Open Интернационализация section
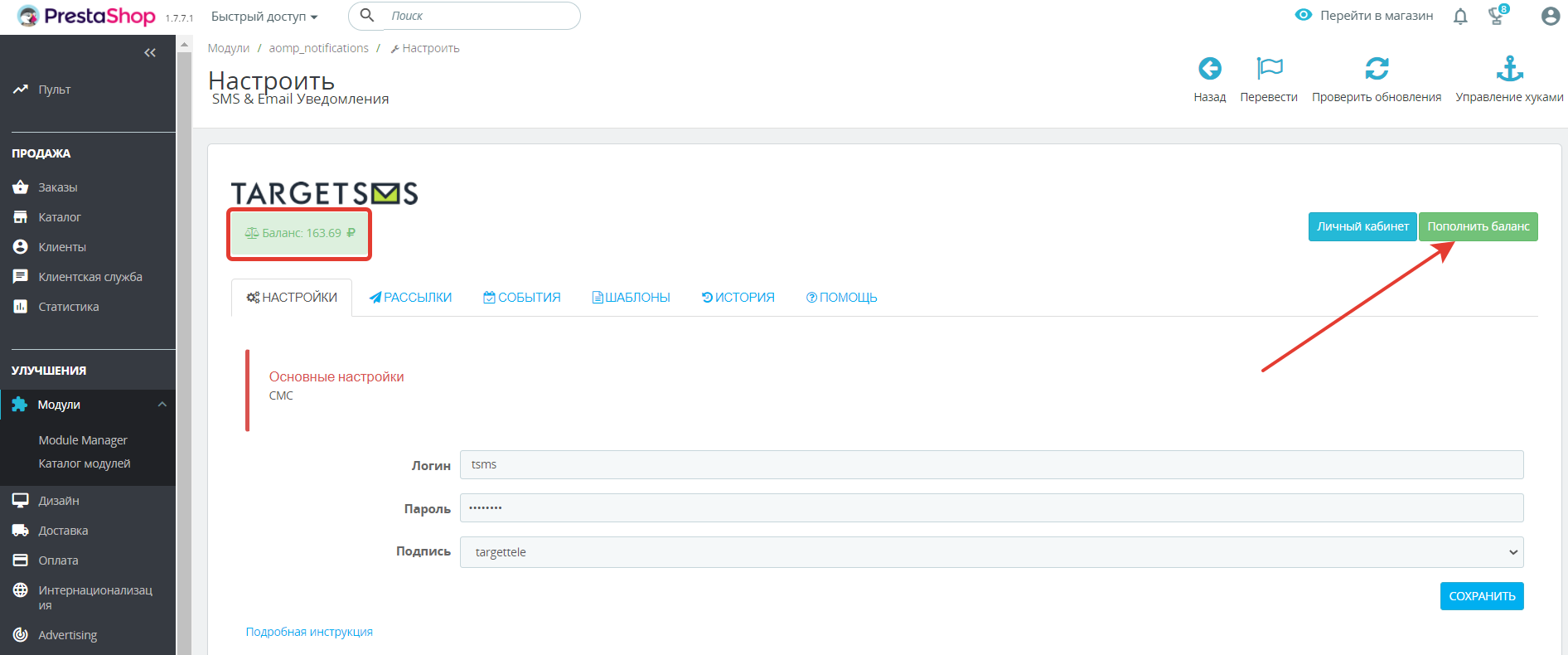Screen dimensions: 1568x655 (x=95, y=598)
